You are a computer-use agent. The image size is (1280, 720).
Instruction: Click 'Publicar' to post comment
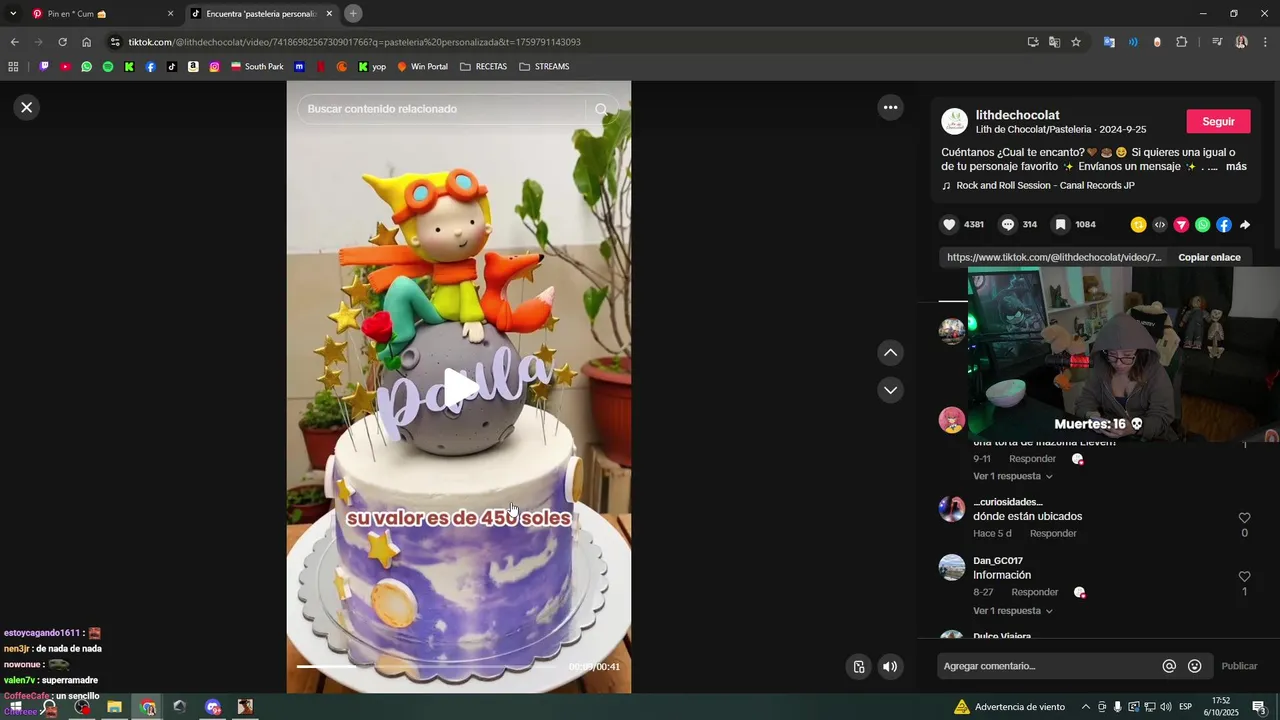(1239, 666)
